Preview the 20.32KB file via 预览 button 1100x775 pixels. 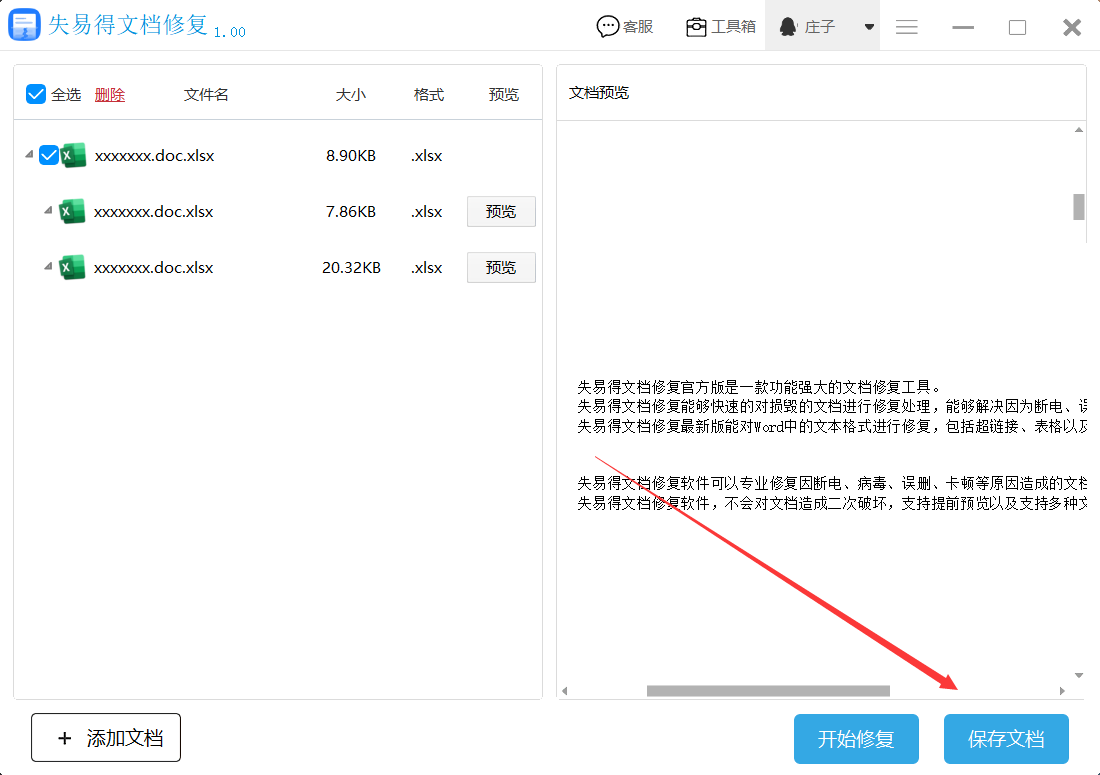[x=501, y=268]
